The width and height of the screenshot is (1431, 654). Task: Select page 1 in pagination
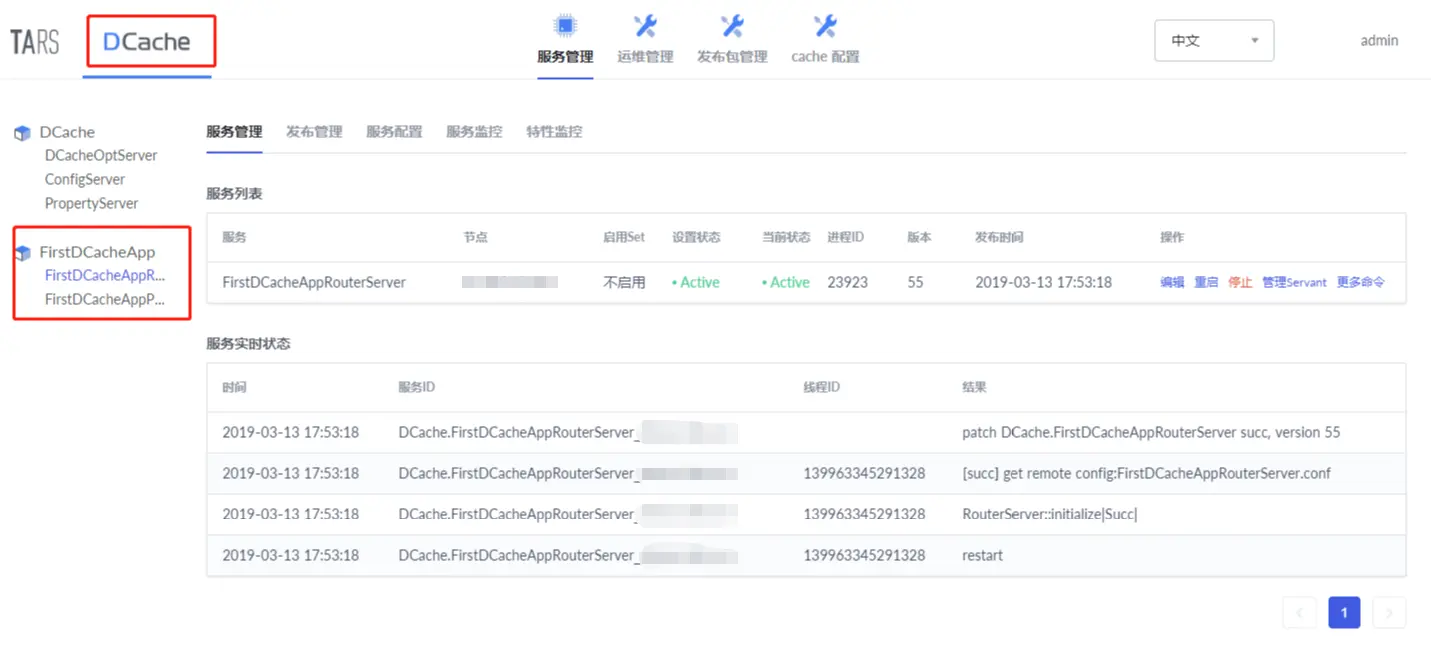1344,613
